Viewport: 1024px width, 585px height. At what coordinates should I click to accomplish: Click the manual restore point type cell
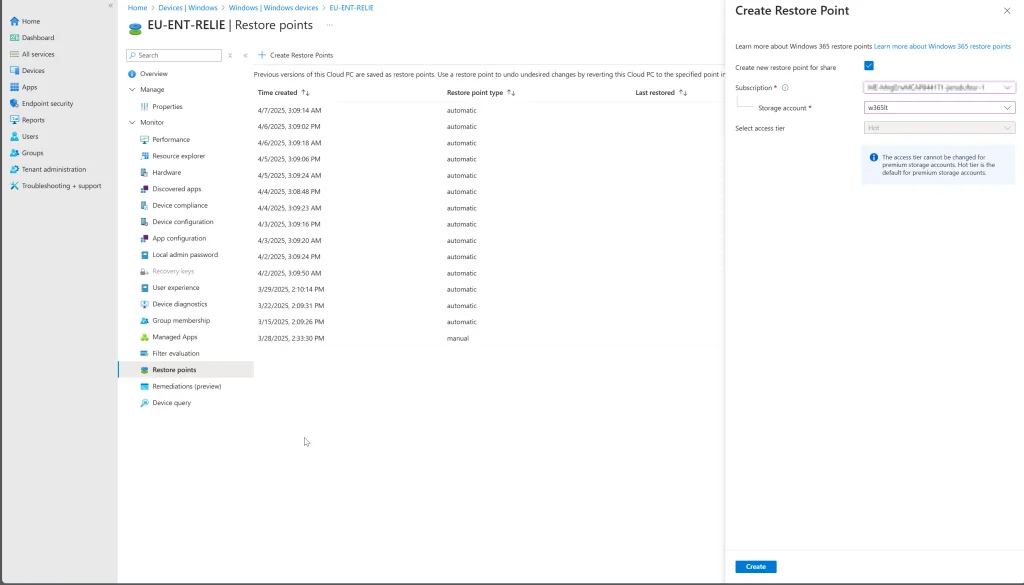(458, 338)
